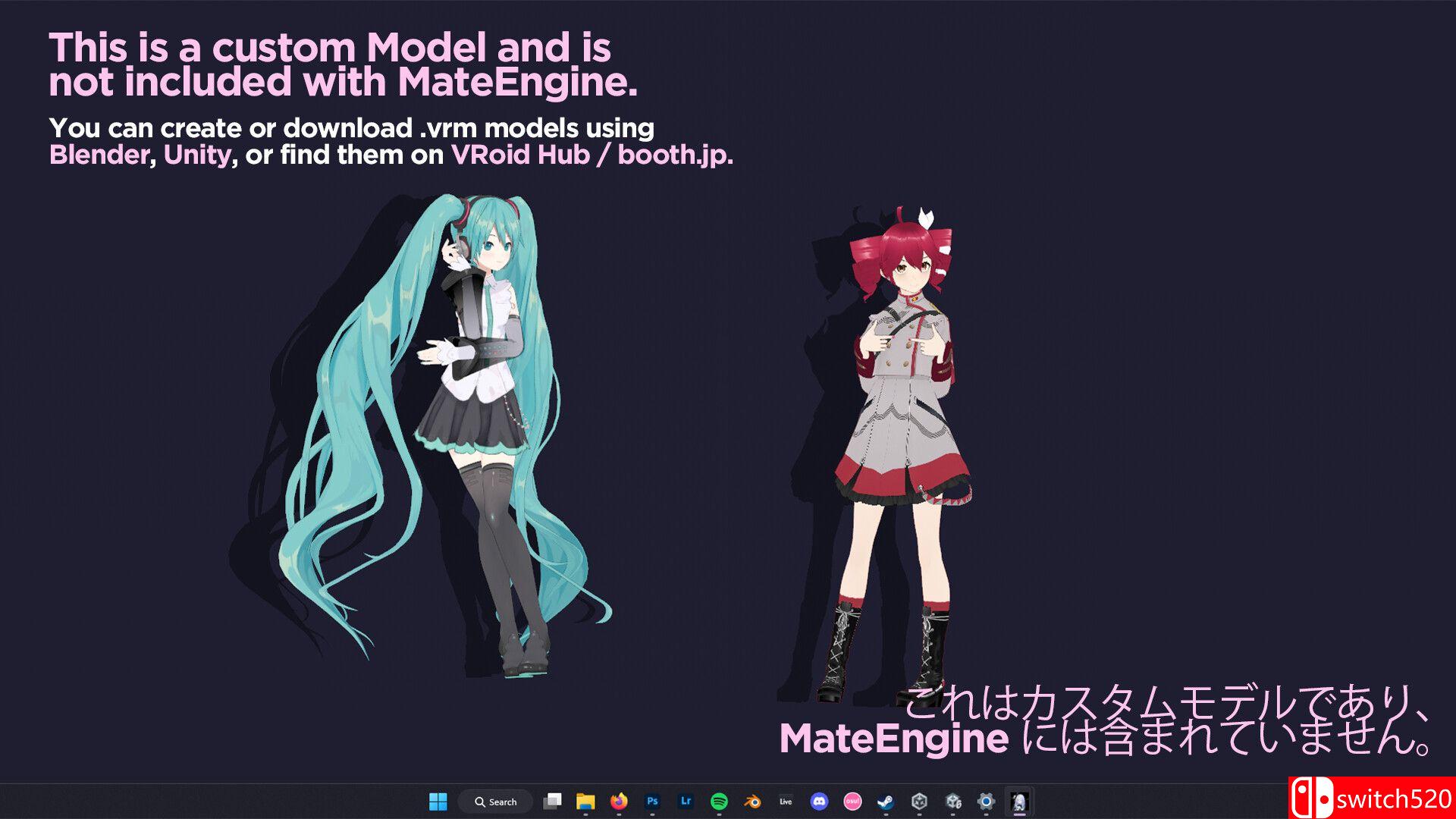Launch osu! from the taskbar
1456x819 pixels.
click(x=852, y=802)
